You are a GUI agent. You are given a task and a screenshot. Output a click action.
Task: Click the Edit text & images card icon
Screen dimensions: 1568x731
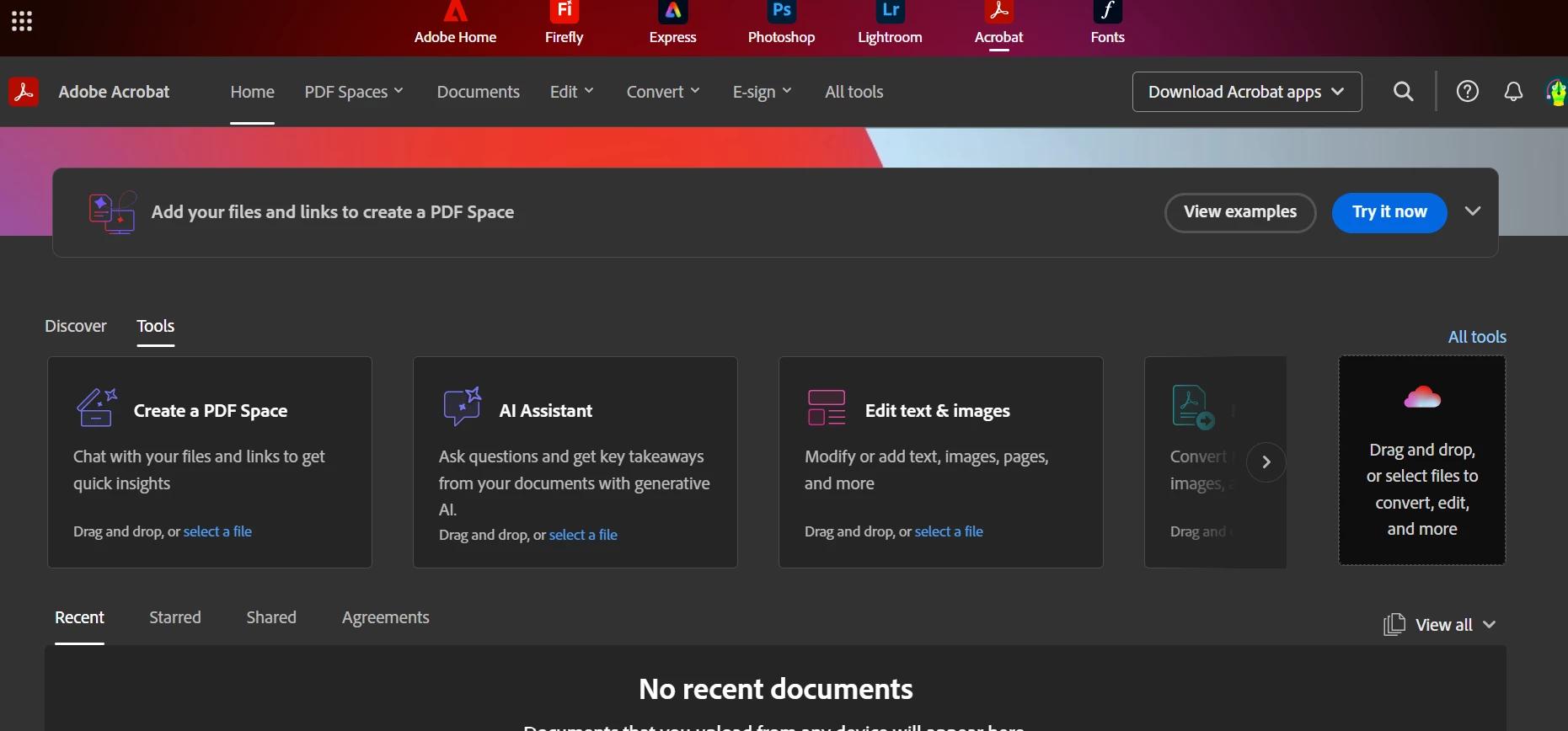(x=827, y=408)
